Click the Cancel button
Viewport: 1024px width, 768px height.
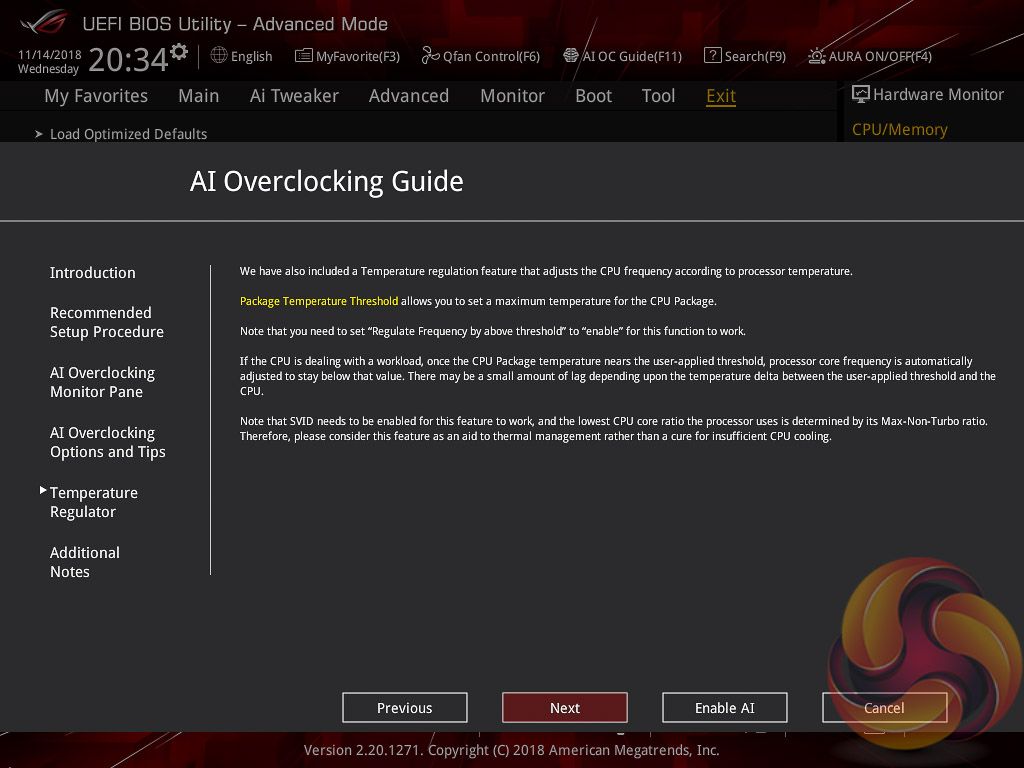point(884,708)
